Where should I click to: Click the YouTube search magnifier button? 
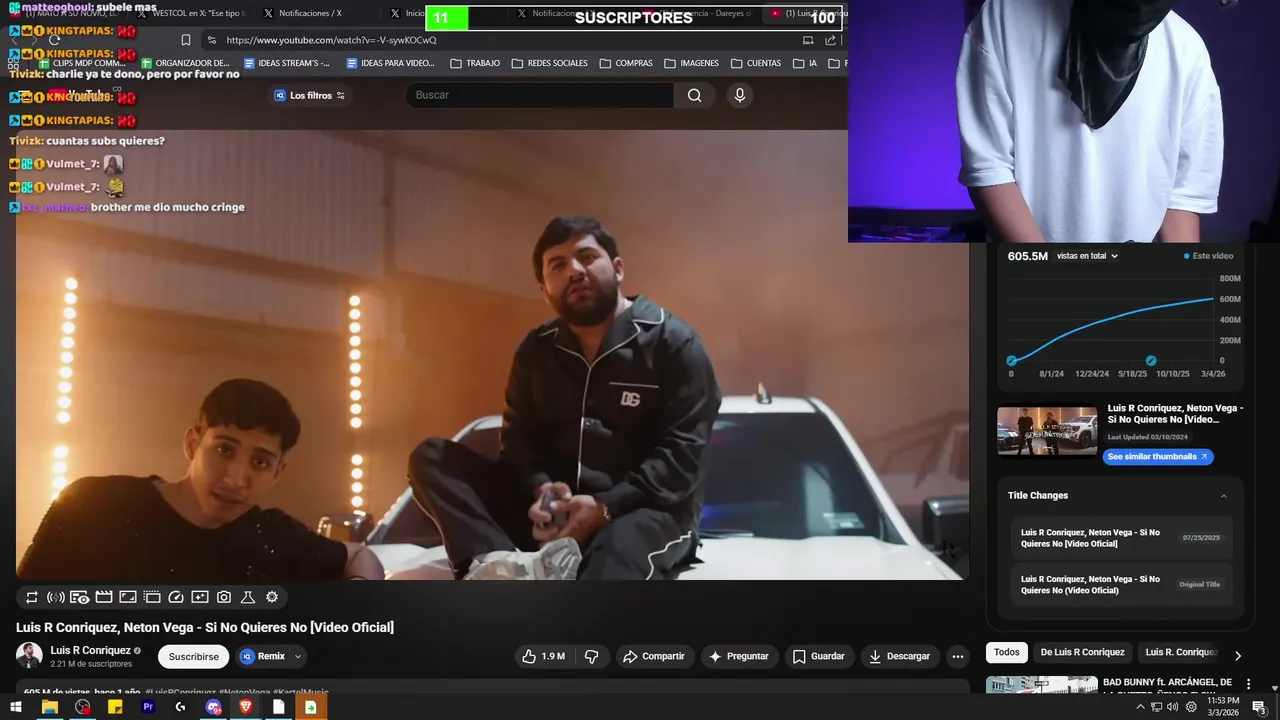click(x=694, y=95)
